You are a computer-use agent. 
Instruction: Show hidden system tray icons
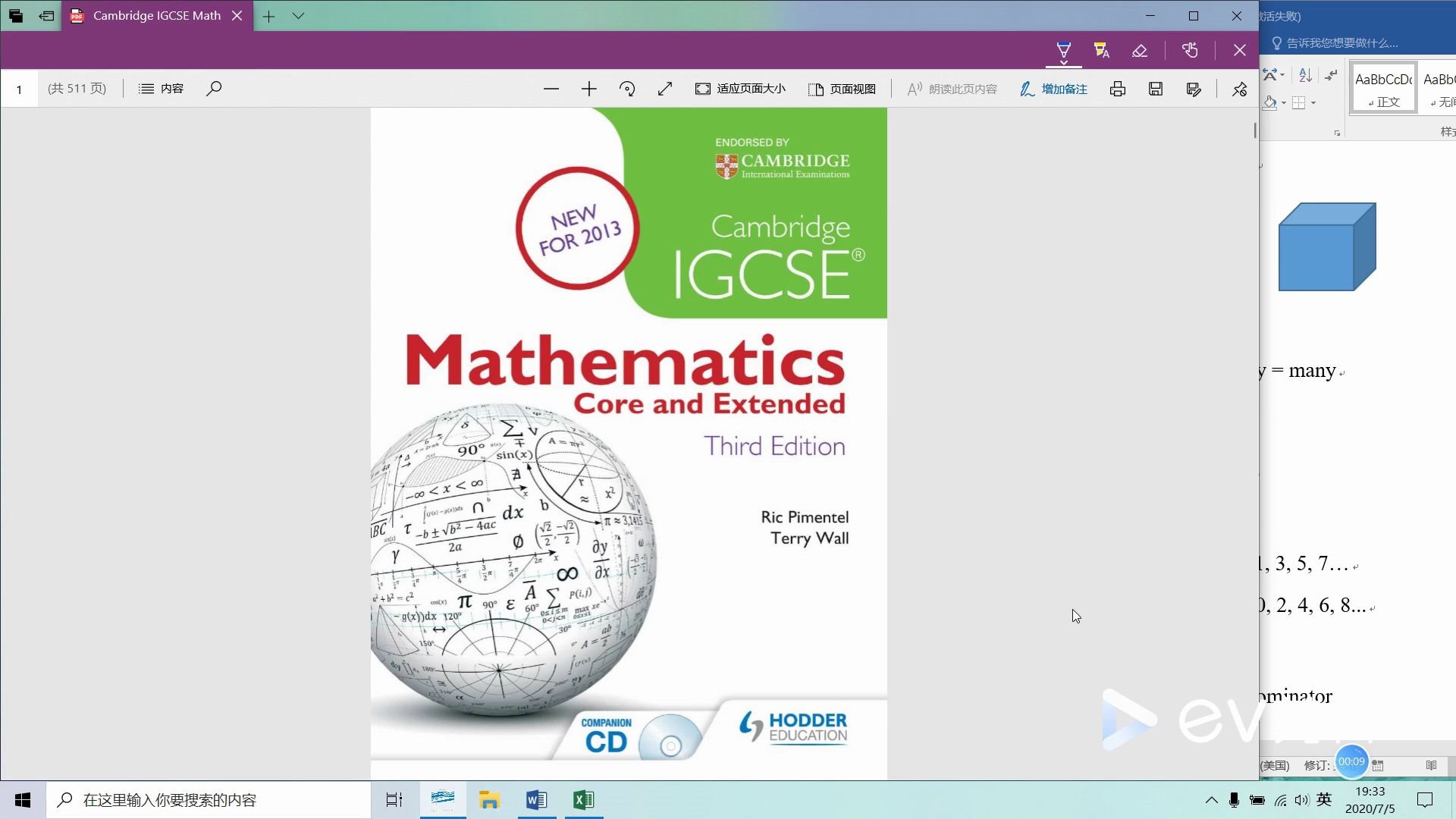click(x=1211, y=800)
